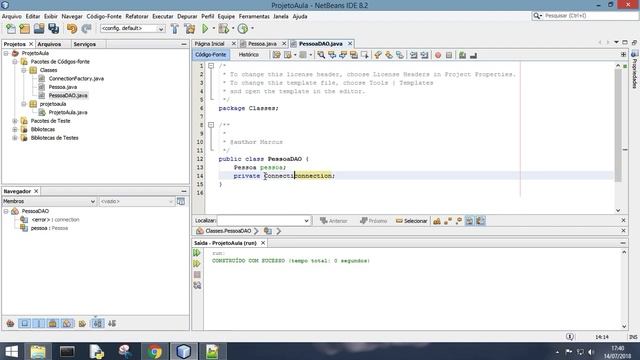Switch to the Histórico view tab
This screenshot has height=360, width=640.
pos(248,55)
